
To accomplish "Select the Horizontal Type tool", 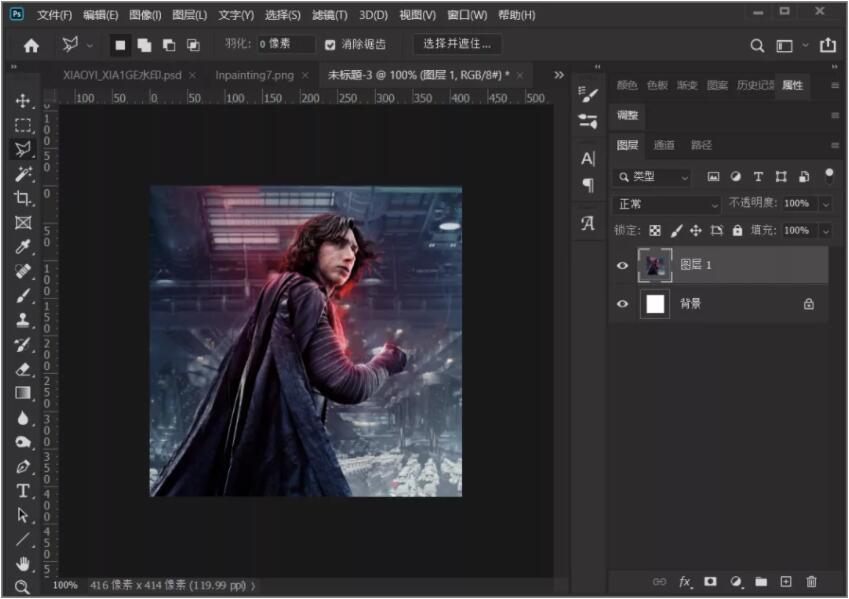I will click(x=22, y=491).
